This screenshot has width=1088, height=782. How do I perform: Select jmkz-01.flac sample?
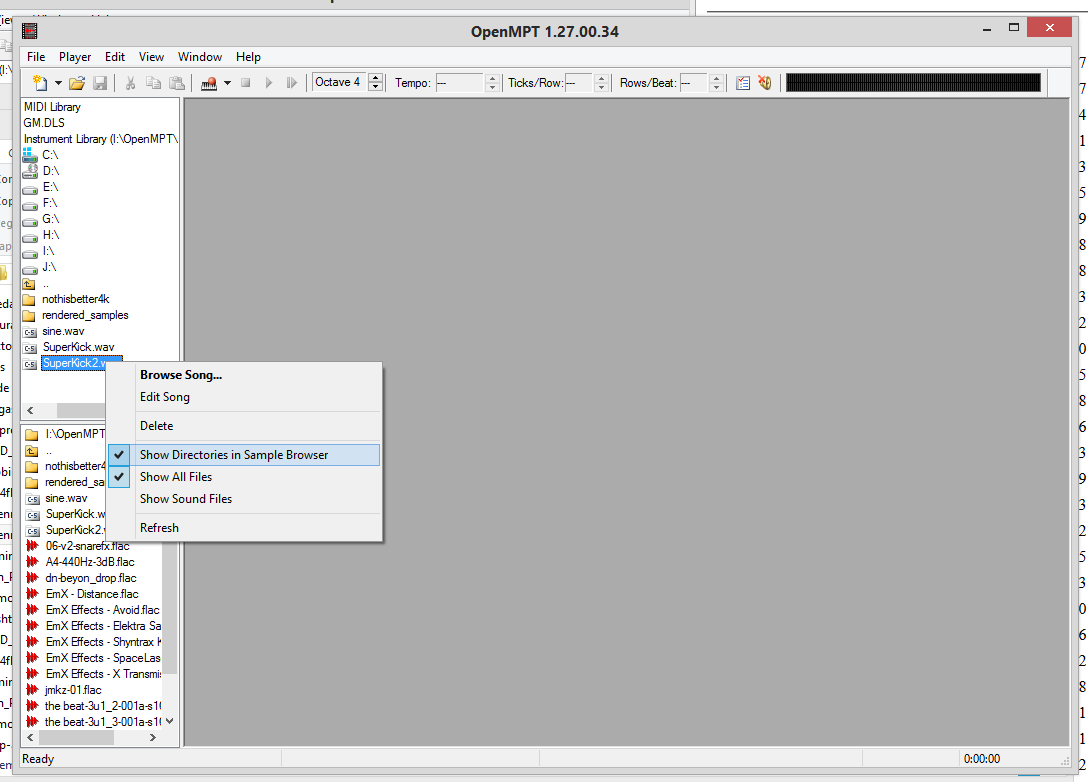click(74, 690)
